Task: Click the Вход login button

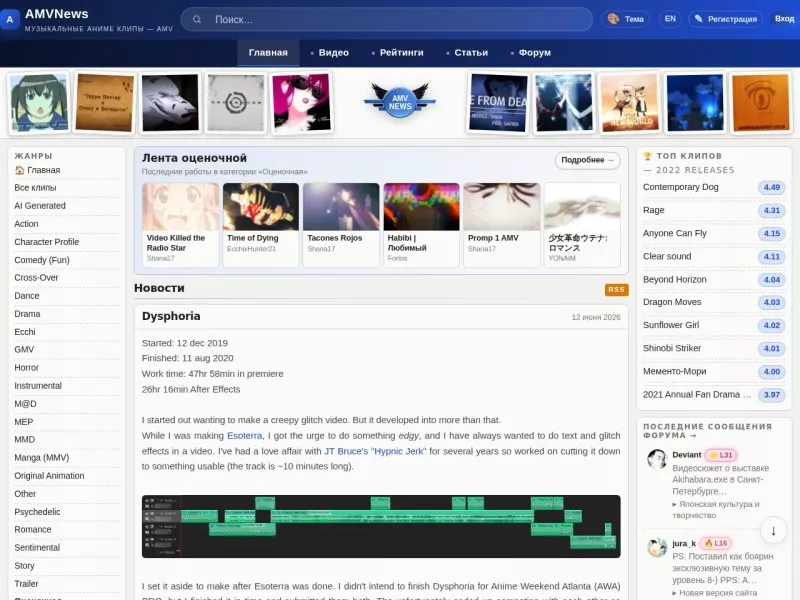Action: coord(784,19)
